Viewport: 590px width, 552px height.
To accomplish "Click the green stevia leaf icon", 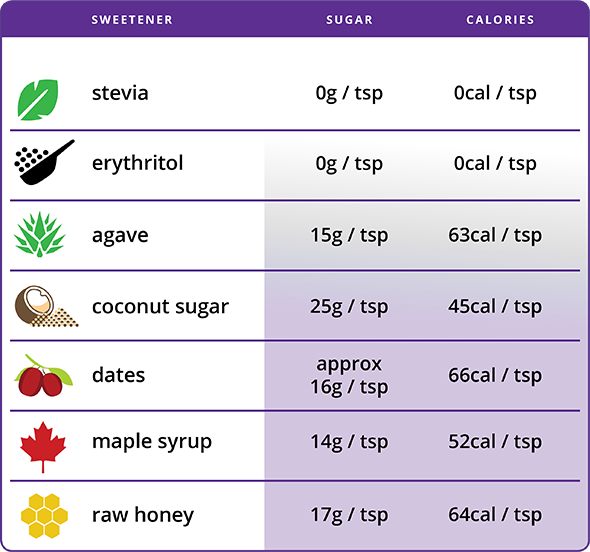I will click(38, 100).
